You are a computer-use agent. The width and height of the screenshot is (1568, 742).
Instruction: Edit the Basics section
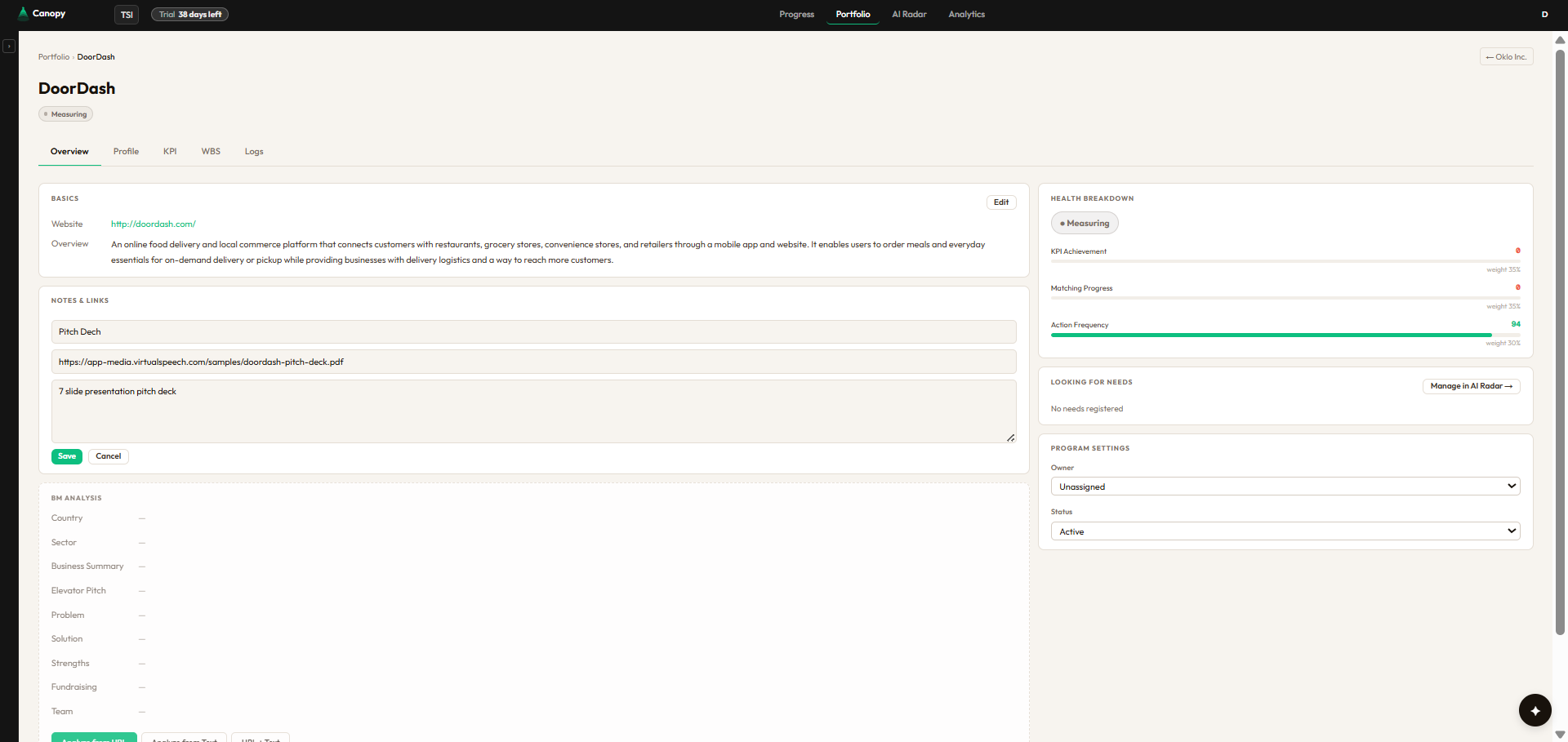coord(1001,202)
